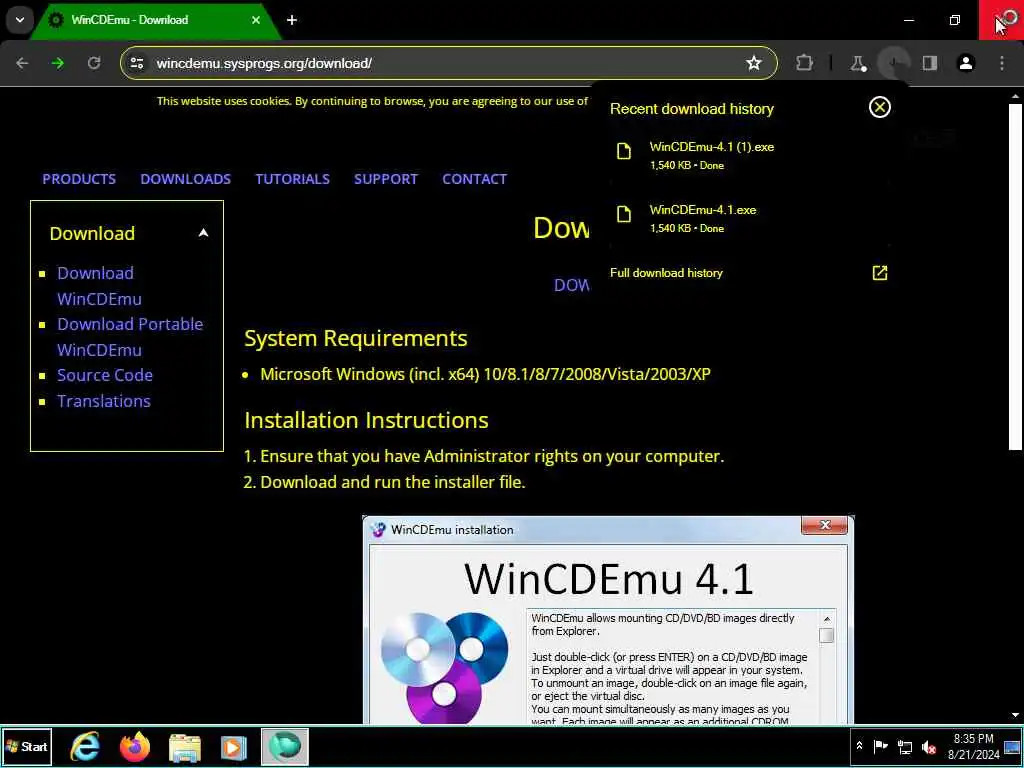Open the PRODUCTS menu
The height and width of the screenshot is (768, 1024).
(79, 179)
